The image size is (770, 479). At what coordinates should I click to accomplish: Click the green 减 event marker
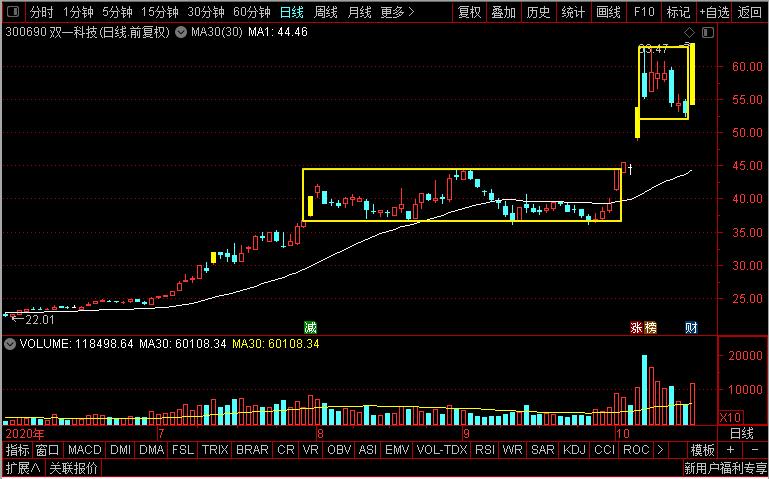(x=310, y=327)
